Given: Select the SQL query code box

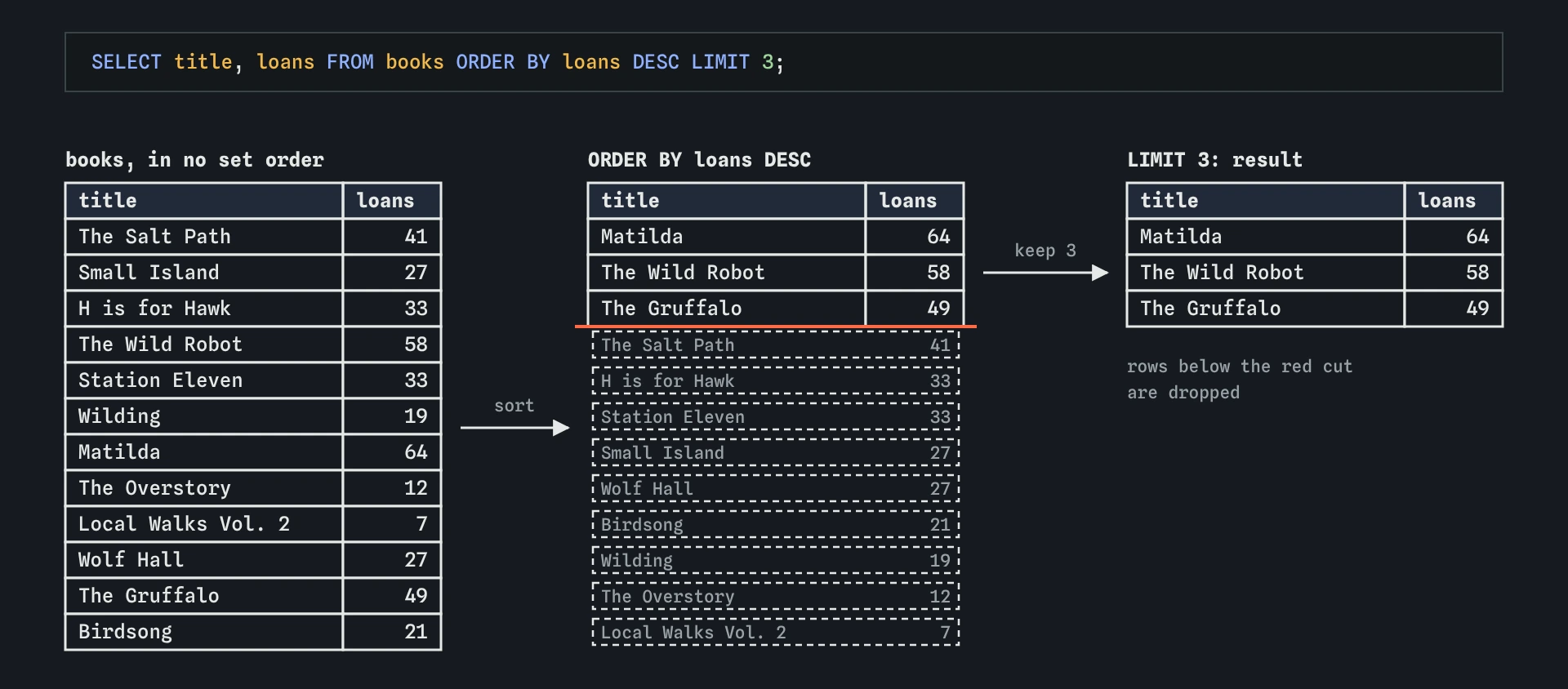Looking at the screenshot, I should pyautogui.click(x=784, y=62).
